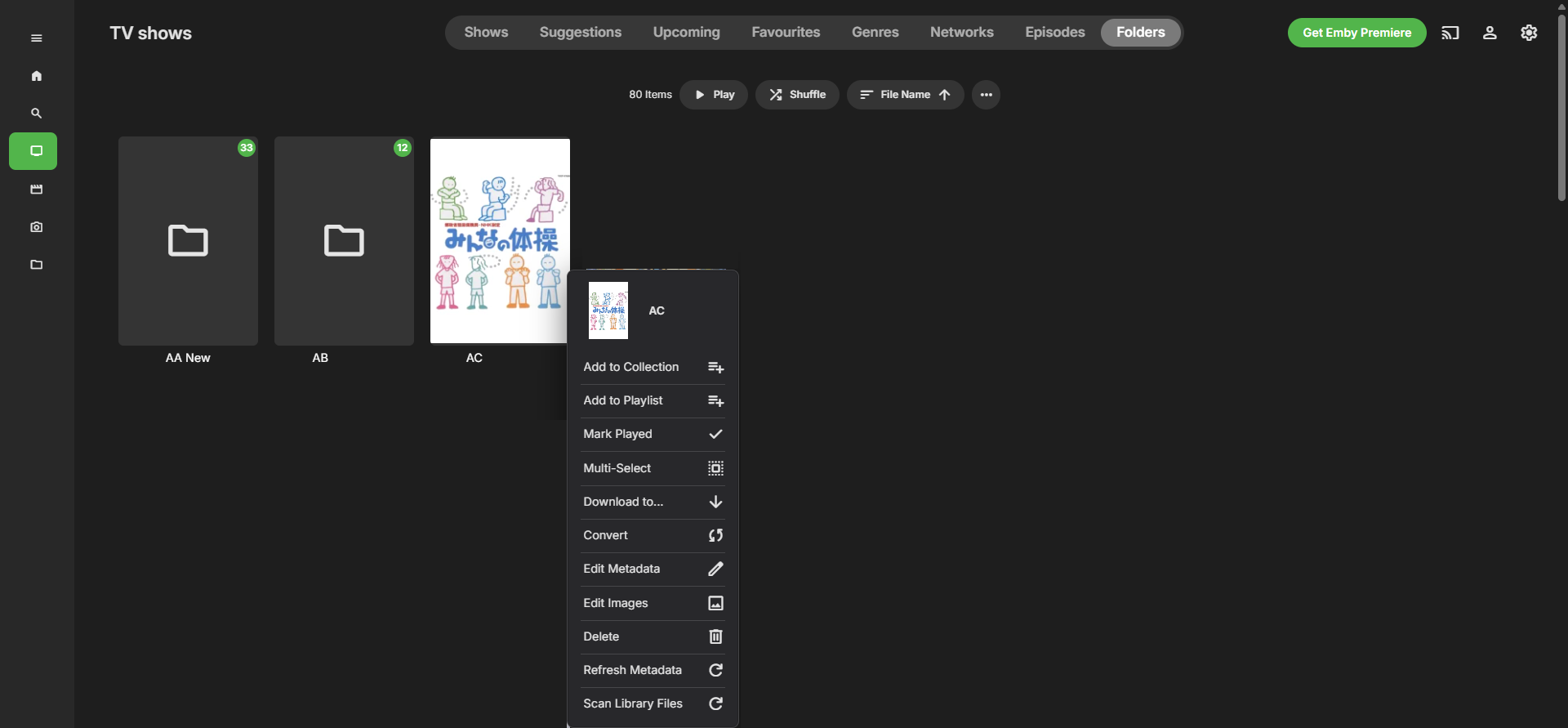
Task: Click the Play button
Action: 714,95
